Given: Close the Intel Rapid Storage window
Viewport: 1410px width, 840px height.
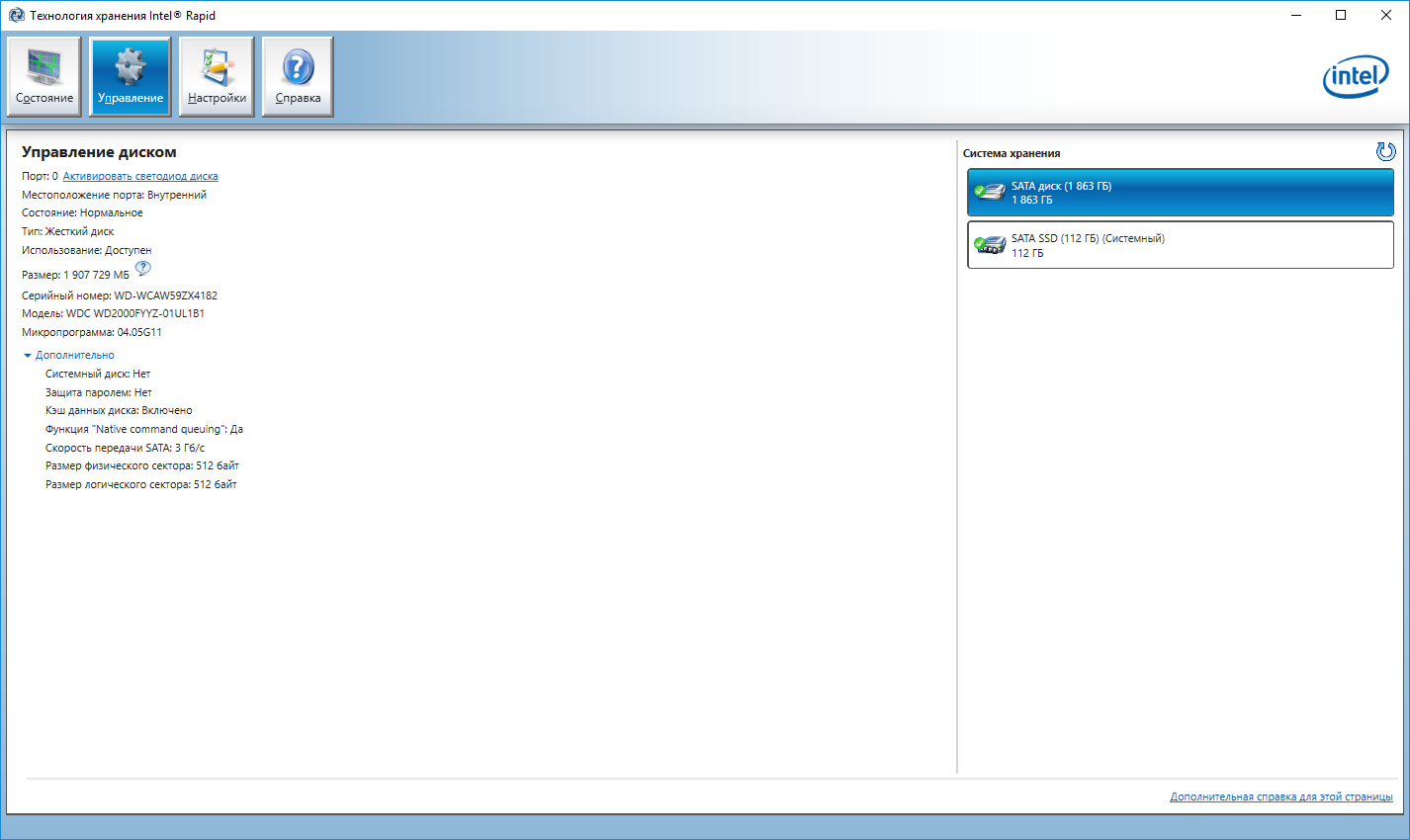Looking at the screenshot, I should click(x=1386, y=15).
